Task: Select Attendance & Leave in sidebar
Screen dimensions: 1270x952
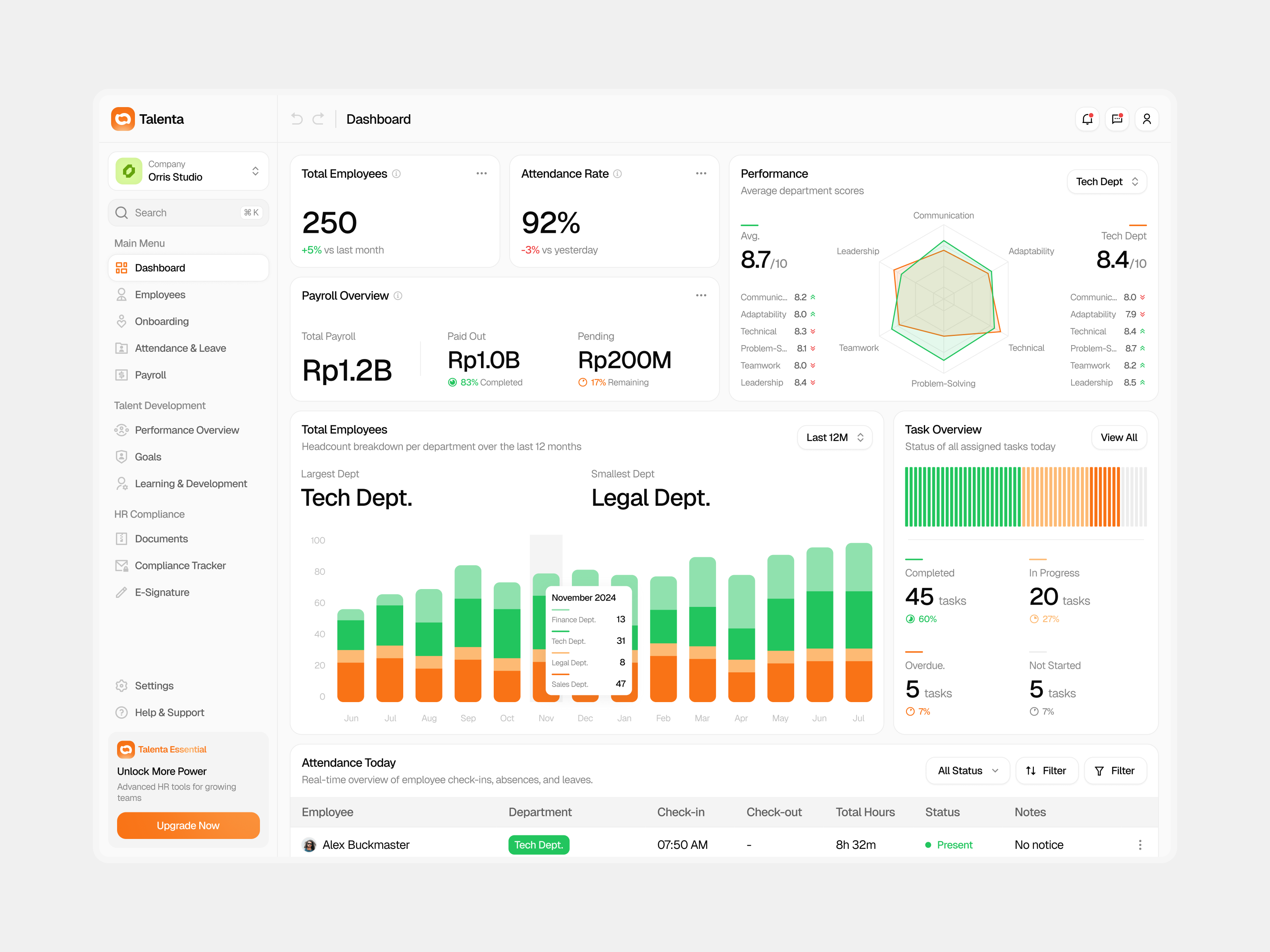Action: click(180, 348)
